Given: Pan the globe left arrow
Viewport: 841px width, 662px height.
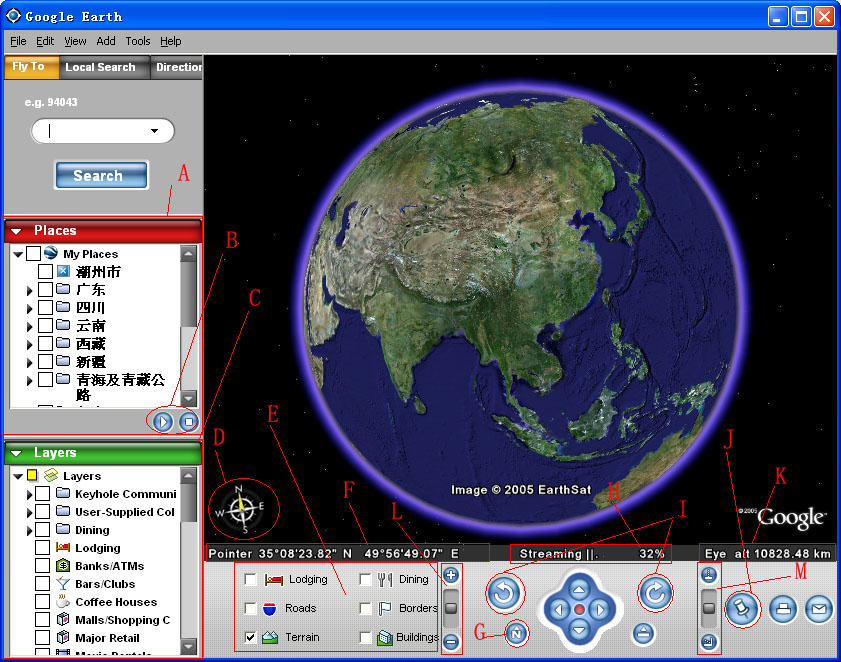Looking at the screenshot, I should pyautogui.click(x=559, y=610).
